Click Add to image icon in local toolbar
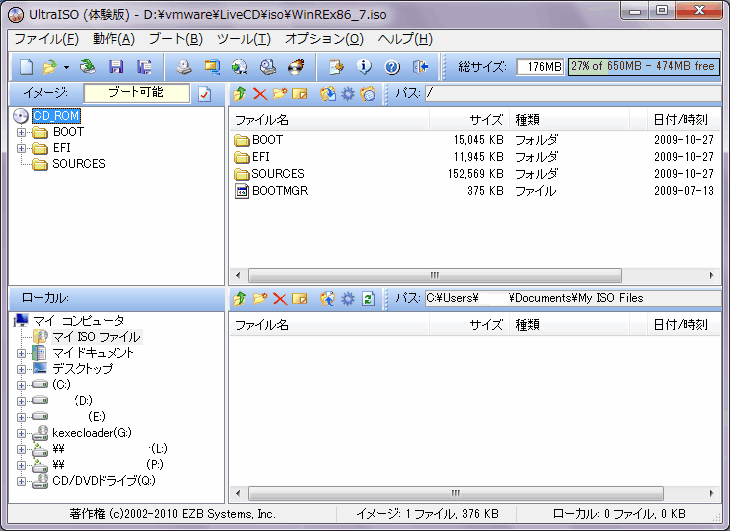Viewport: 730px width, 531px height. [328, 298]
